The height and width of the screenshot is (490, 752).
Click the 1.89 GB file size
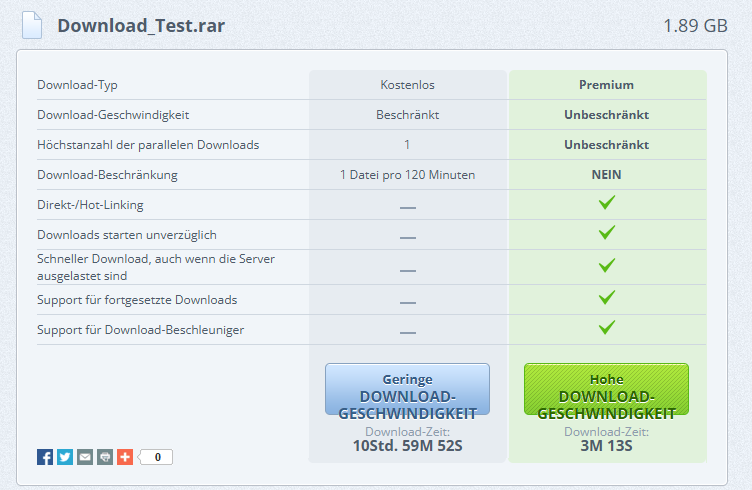pos(695,25)
